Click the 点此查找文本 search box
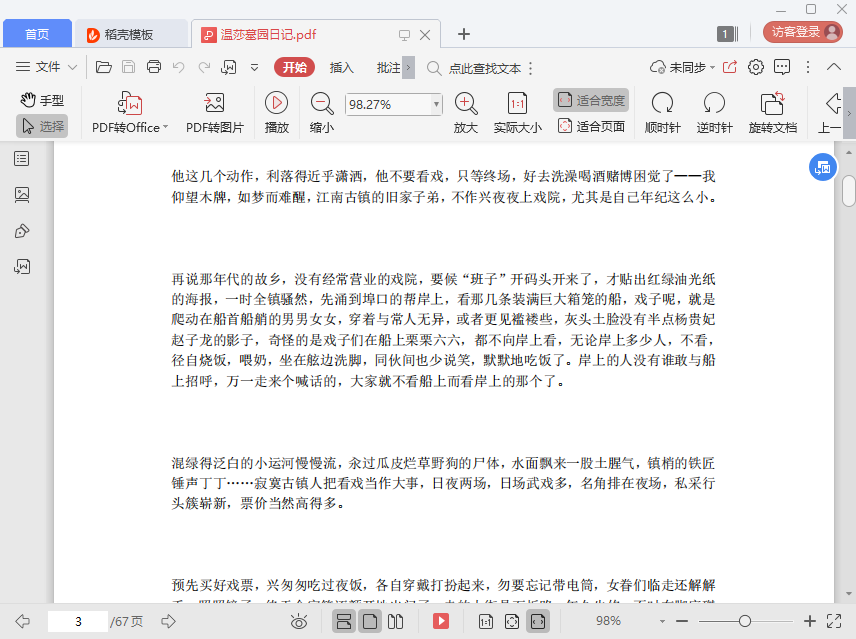Screen dimensions: 856x639 (485, 68)
